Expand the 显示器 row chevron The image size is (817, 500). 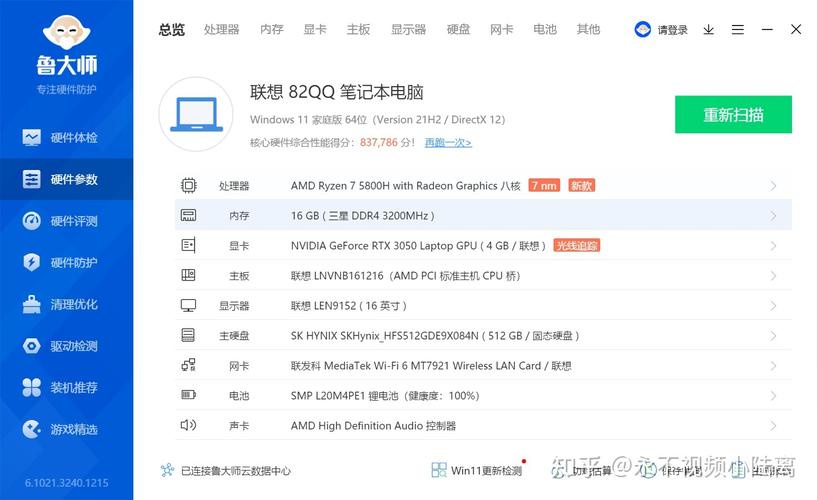pyautogui.click(x=773, y=306)
